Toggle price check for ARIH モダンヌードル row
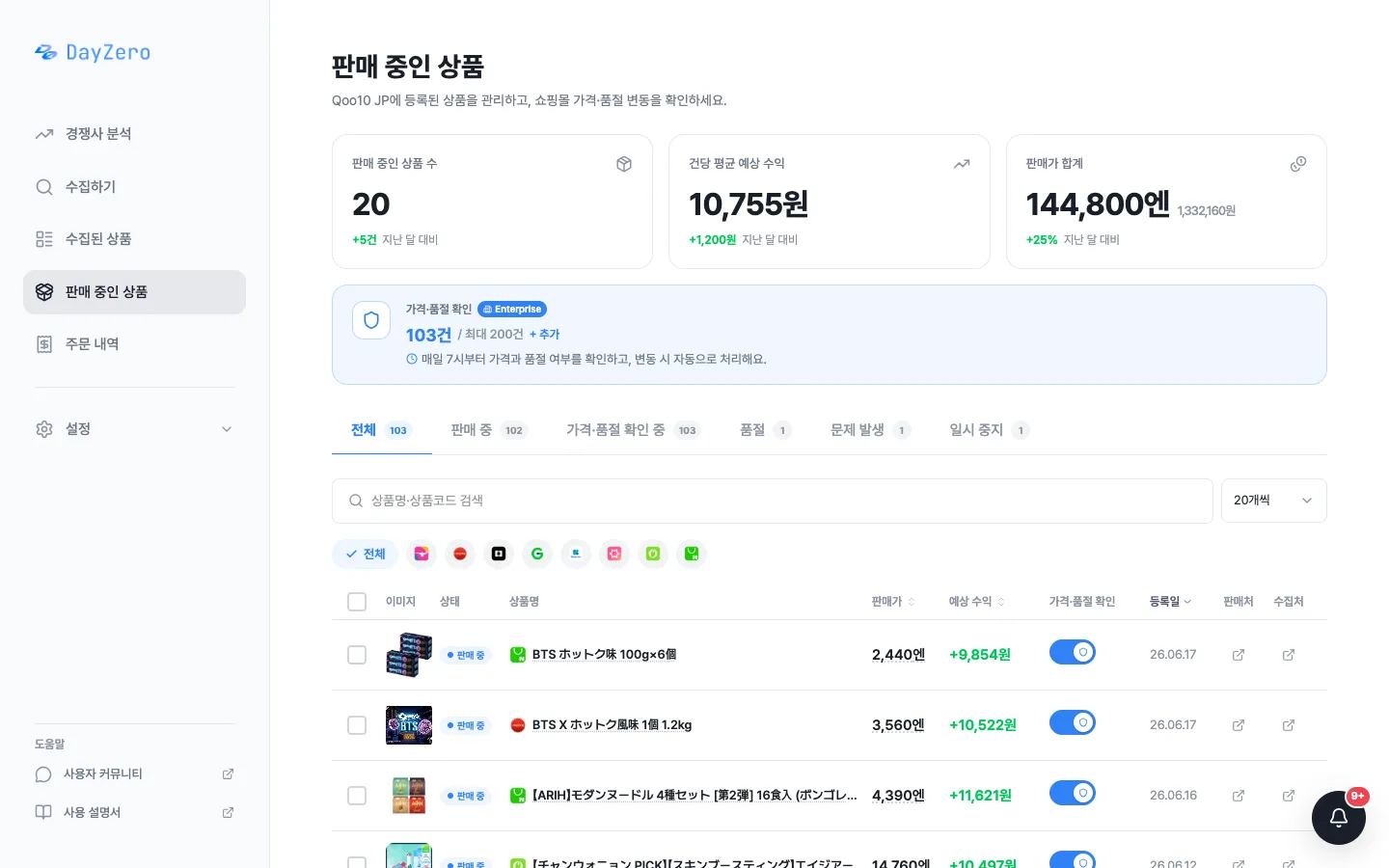This screenshot has width=1389, height=868. click(1073, 794)
